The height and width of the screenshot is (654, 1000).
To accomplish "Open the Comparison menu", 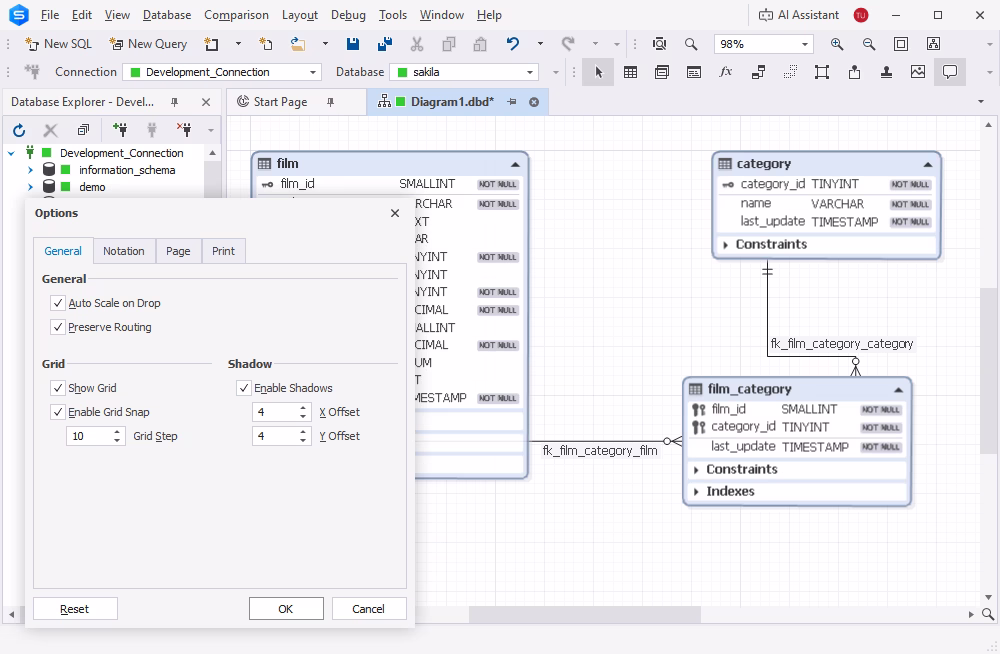I will pyautogui.click(x=236, y=15).
